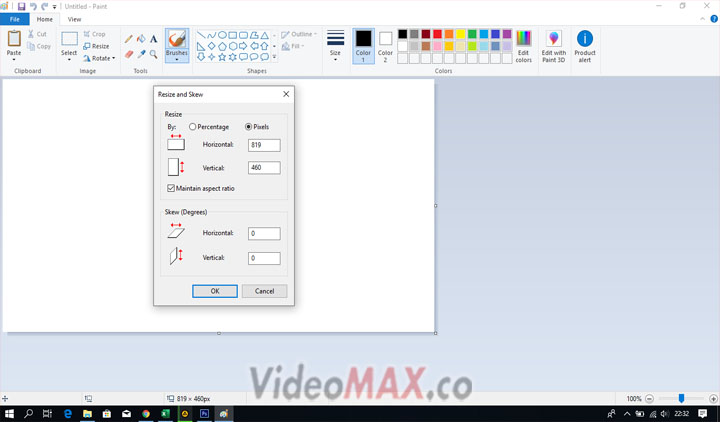The image size is (720, 422).
Task: Pick the red color swatch
Action: tap(437, 34)
